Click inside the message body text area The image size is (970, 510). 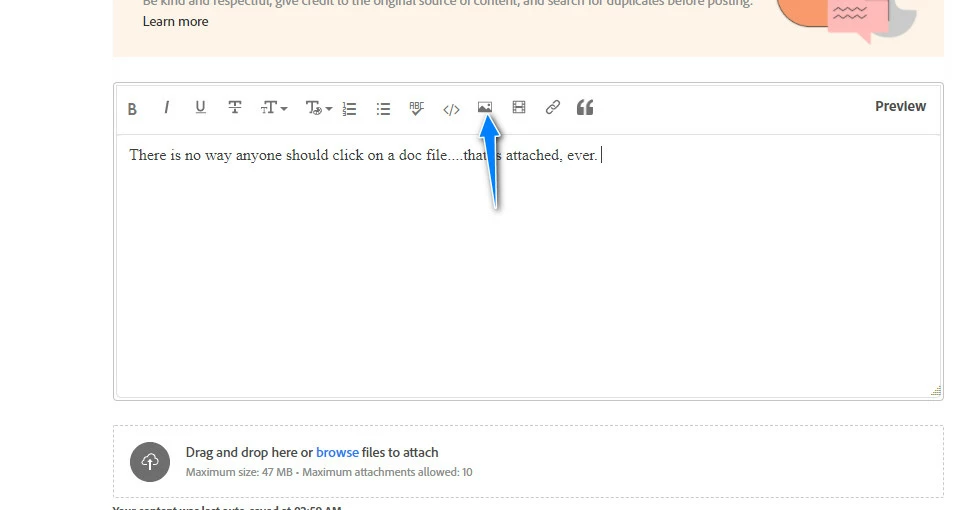tap(528, 266)
